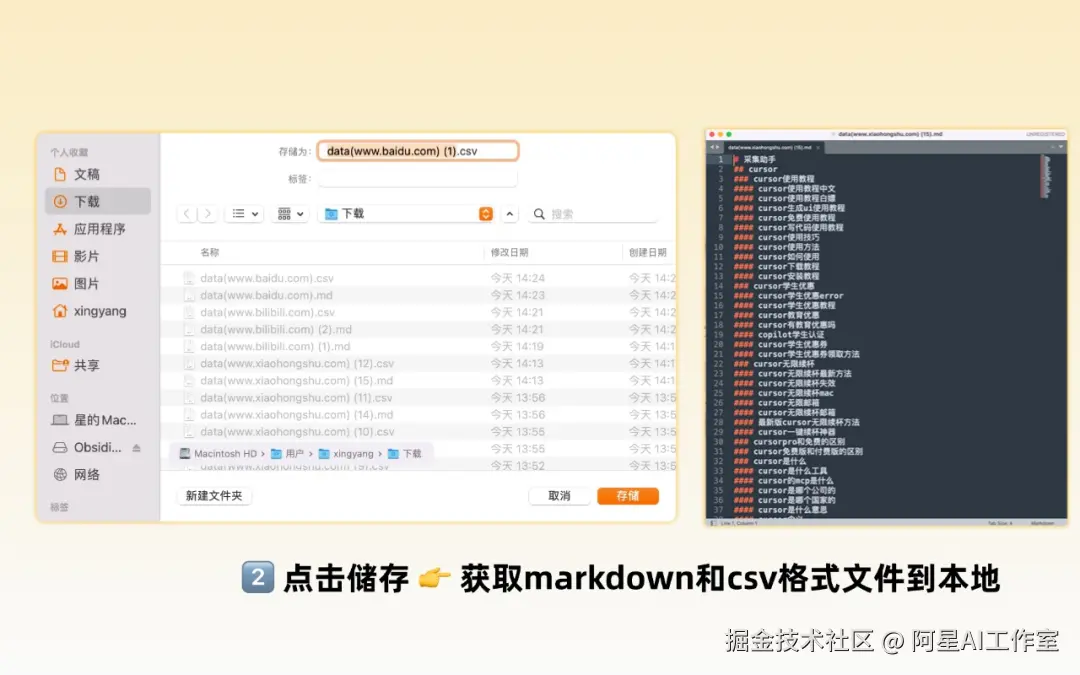Image resolution: width=1080 pixels, height=675 pixels.
Task: Click the Sublime Text status bar line indicator
Action: 738,523
